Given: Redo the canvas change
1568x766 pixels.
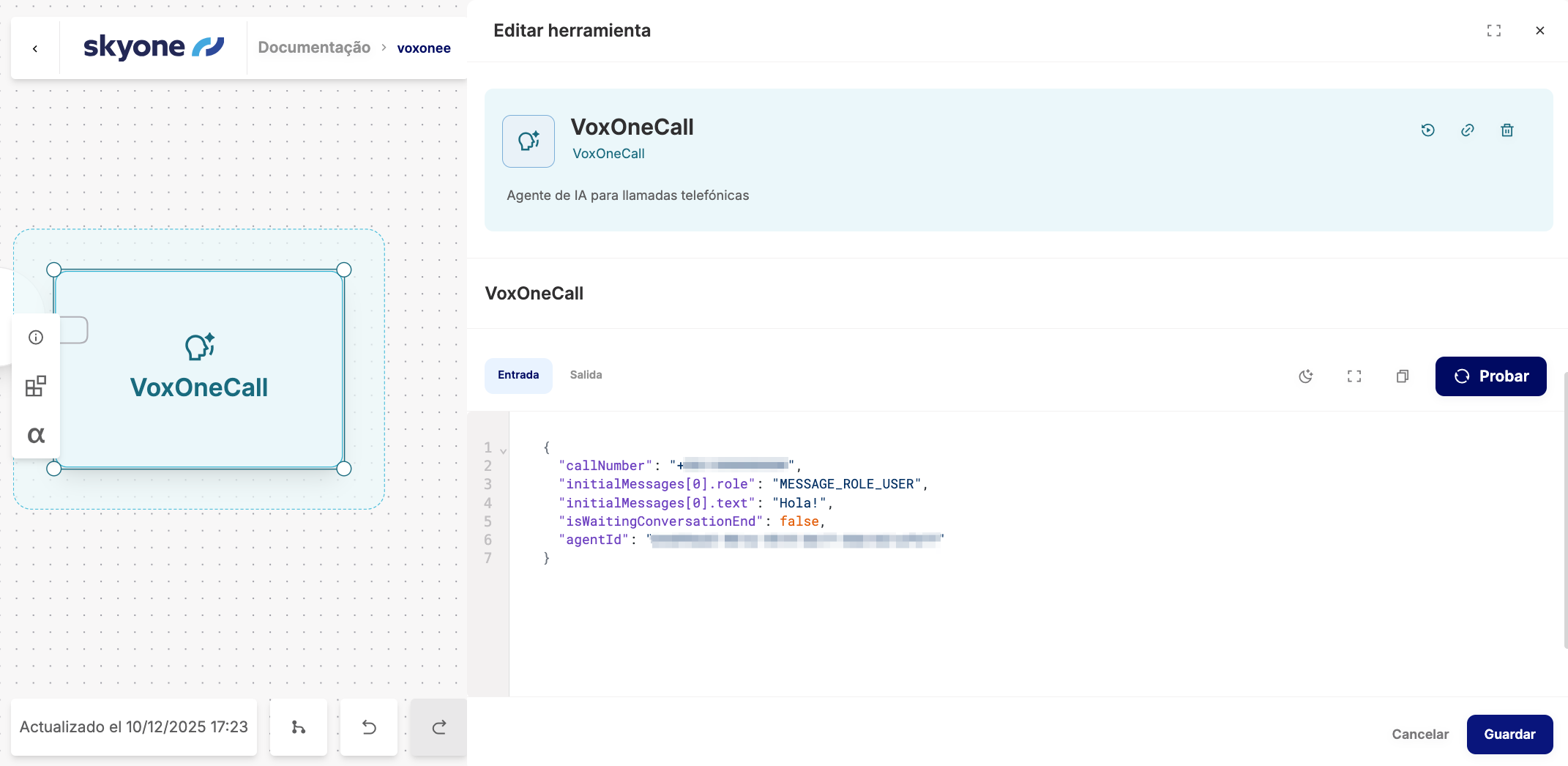Looking at the screenshot, I should click(x=438, y=727).
